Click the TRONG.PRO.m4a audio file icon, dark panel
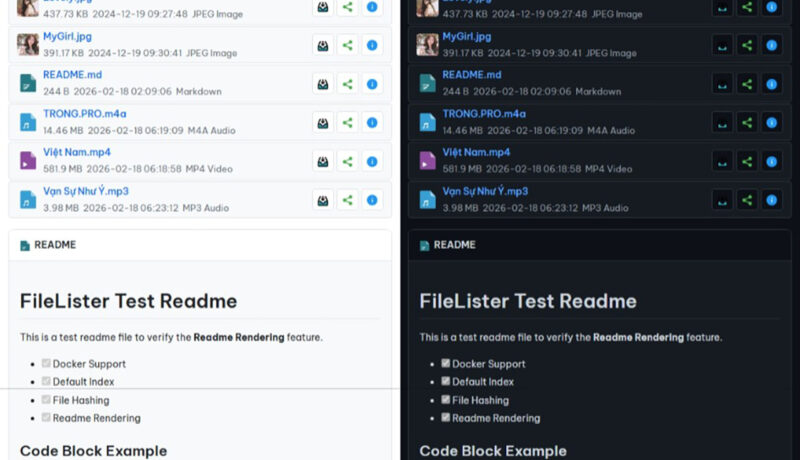 pyautogui.click(x=427, y=122)
